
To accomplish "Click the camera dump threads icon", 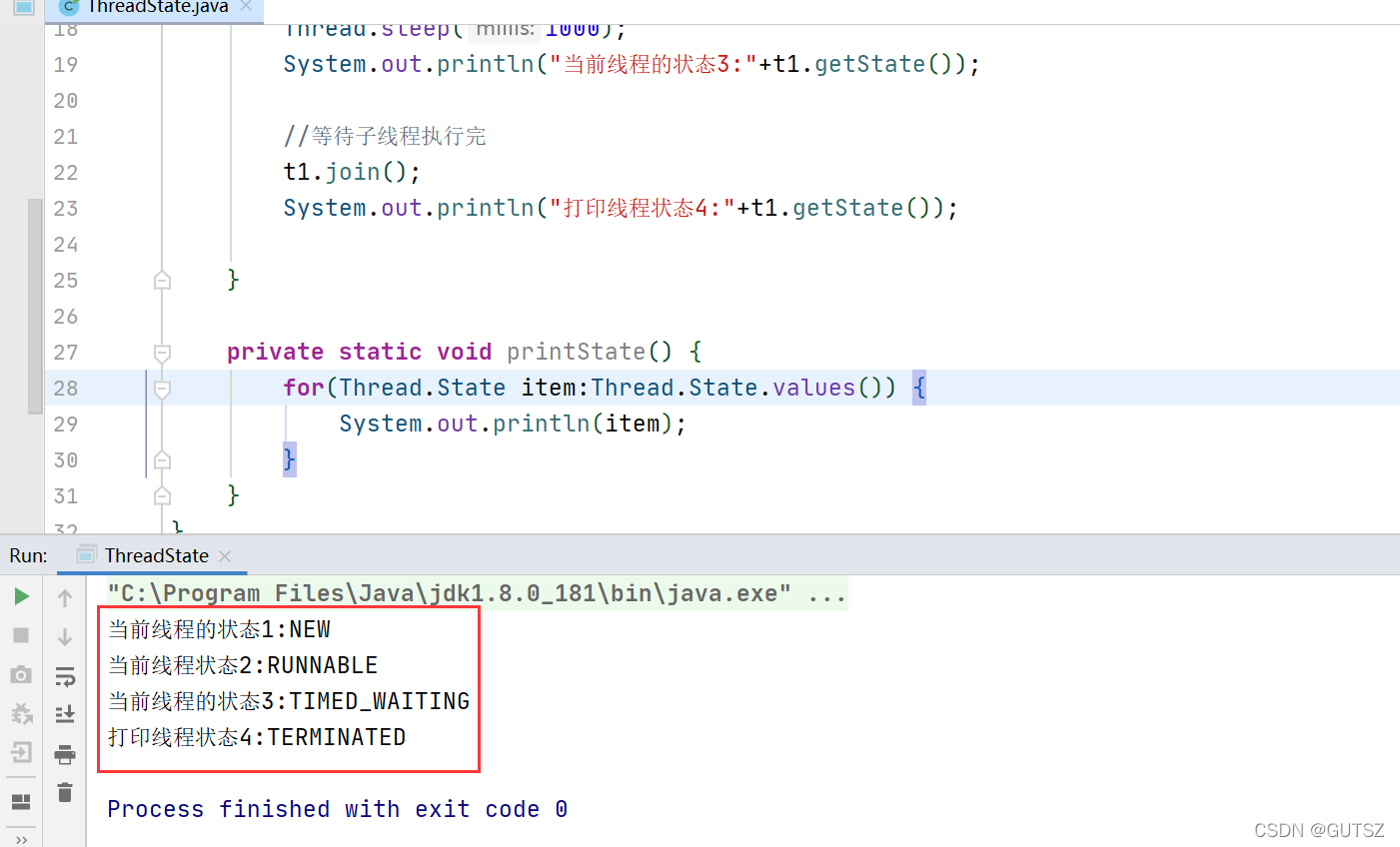I will click(21, 674).
